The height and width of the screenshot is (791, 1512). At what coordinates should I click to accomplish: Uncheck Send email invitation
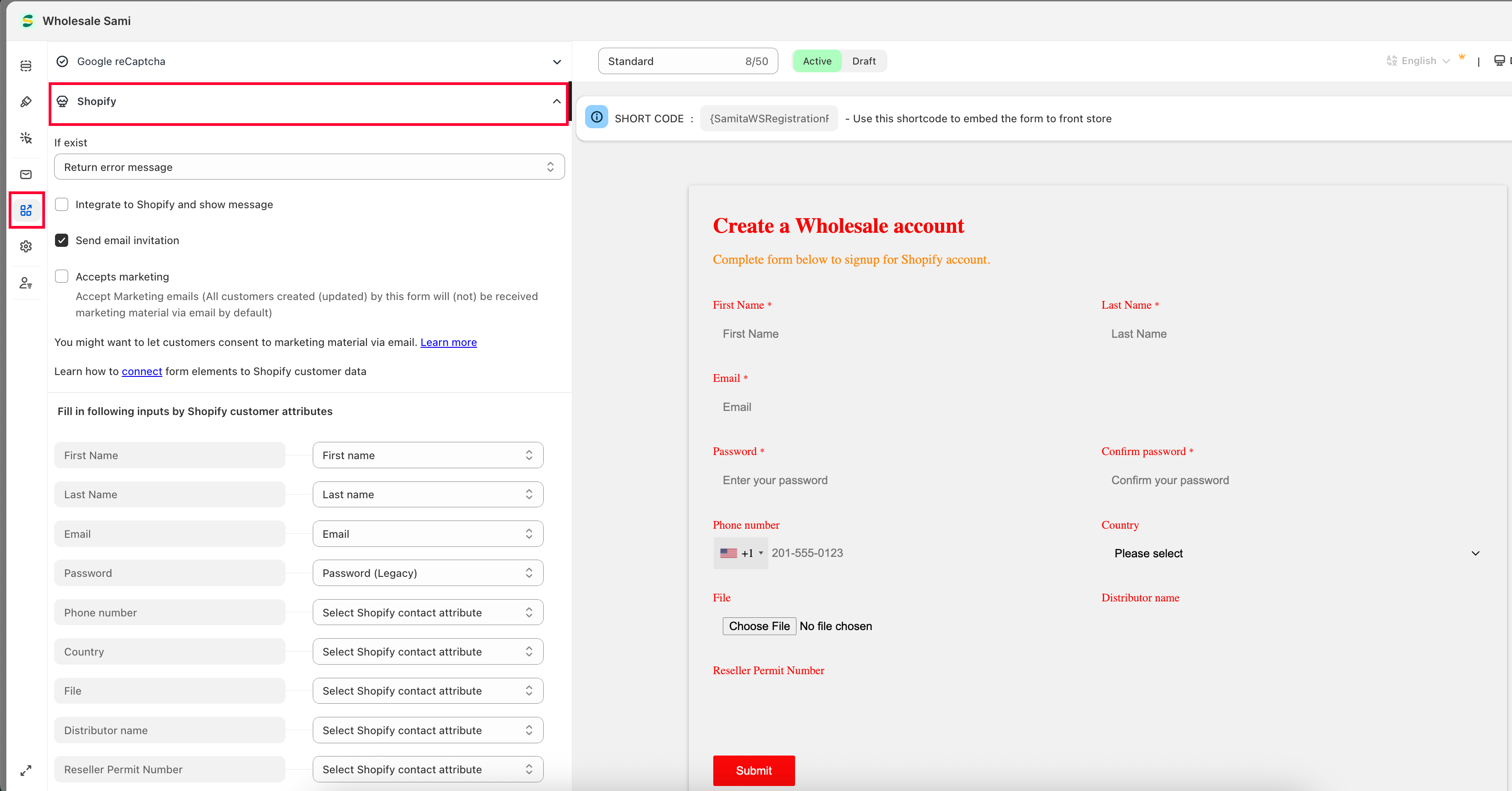coord(62,240)
